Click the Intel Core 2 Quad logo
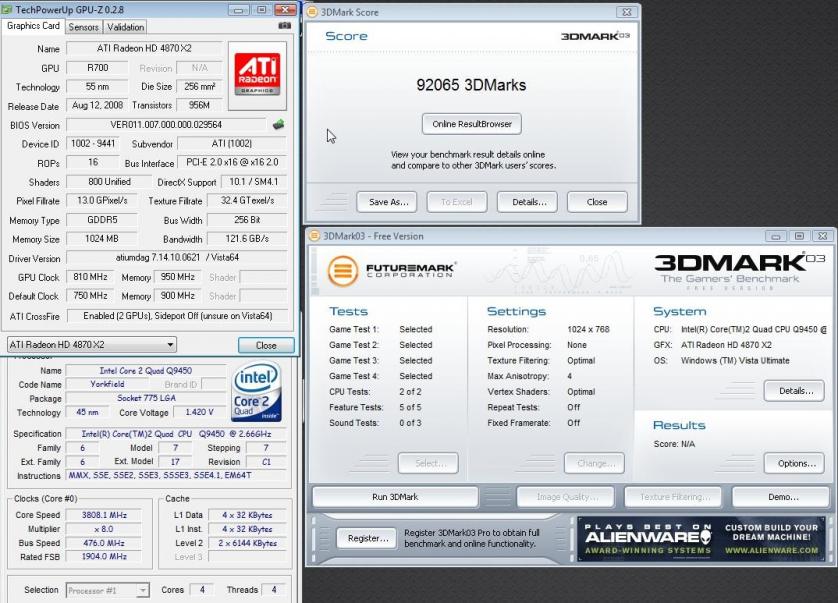Screen dimensions: 838x603 click(x=257, y=392)
